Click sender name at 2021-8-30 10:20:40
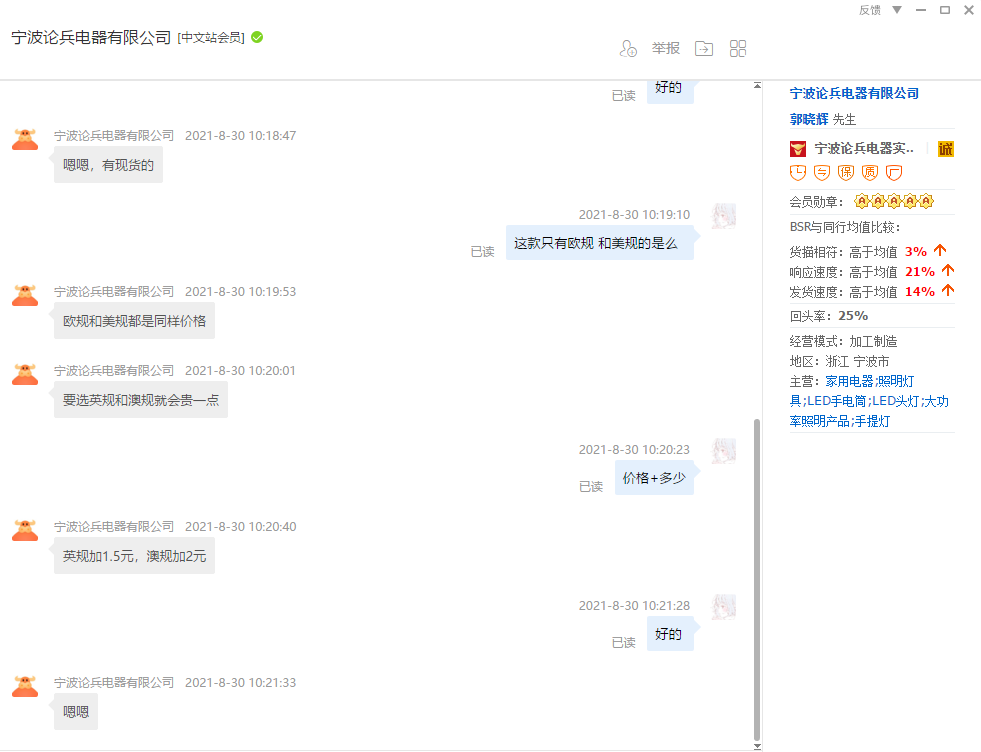The width and height of the screenshot is (981, 752). (x=114, y=527)
